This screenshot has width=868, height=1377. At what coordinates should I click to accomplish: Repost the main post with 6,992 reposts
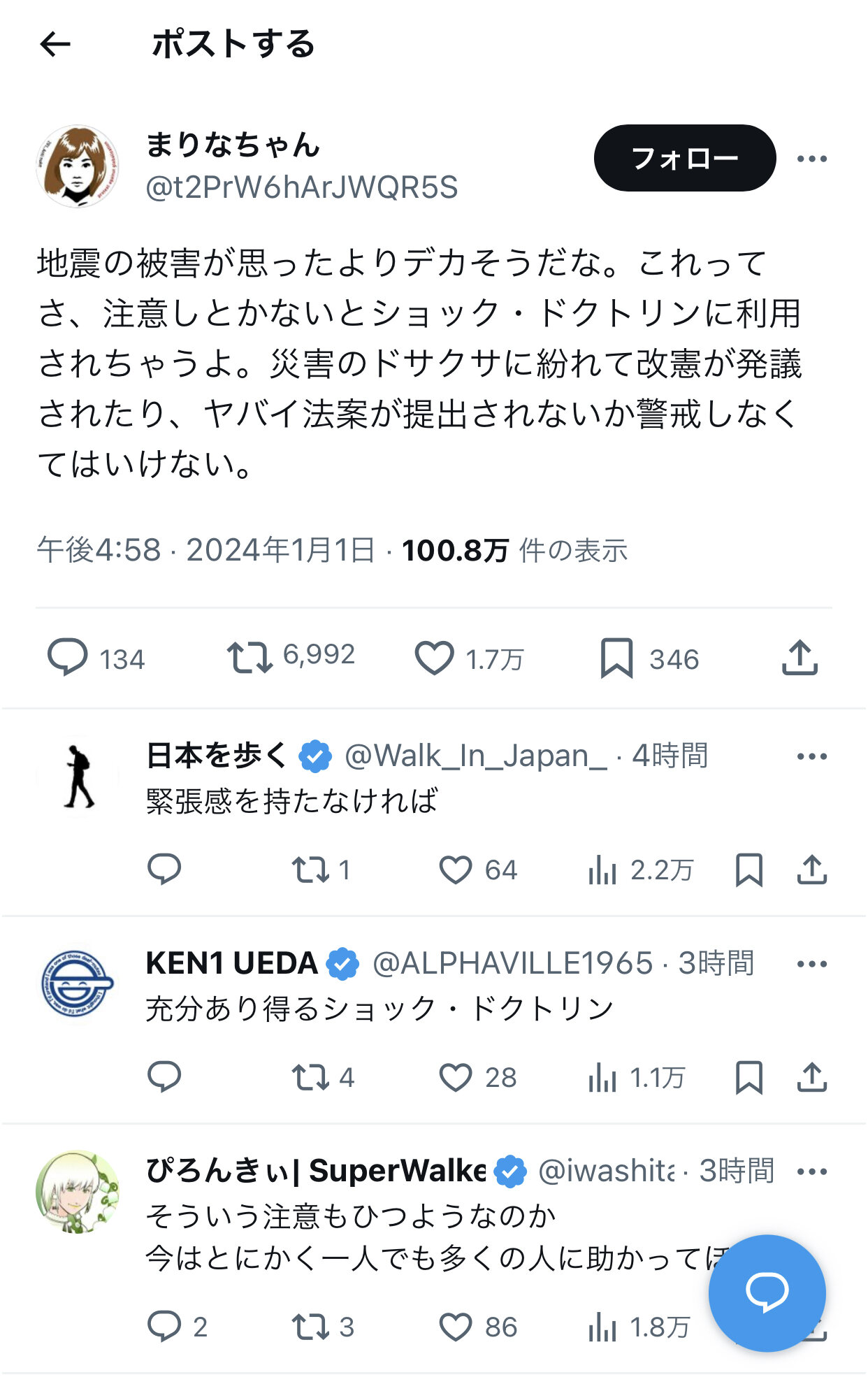click(249, 658)
